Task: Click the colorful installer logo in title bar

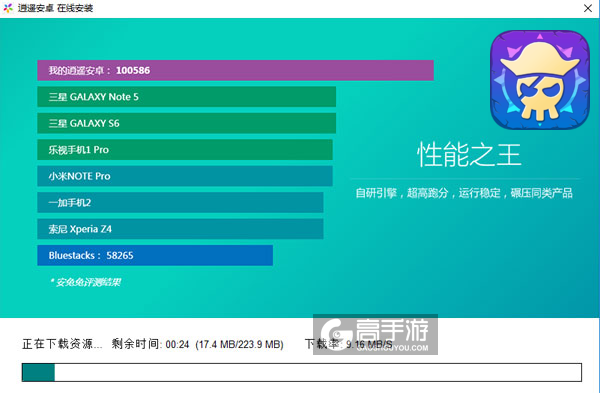Action: pos(8,8)
